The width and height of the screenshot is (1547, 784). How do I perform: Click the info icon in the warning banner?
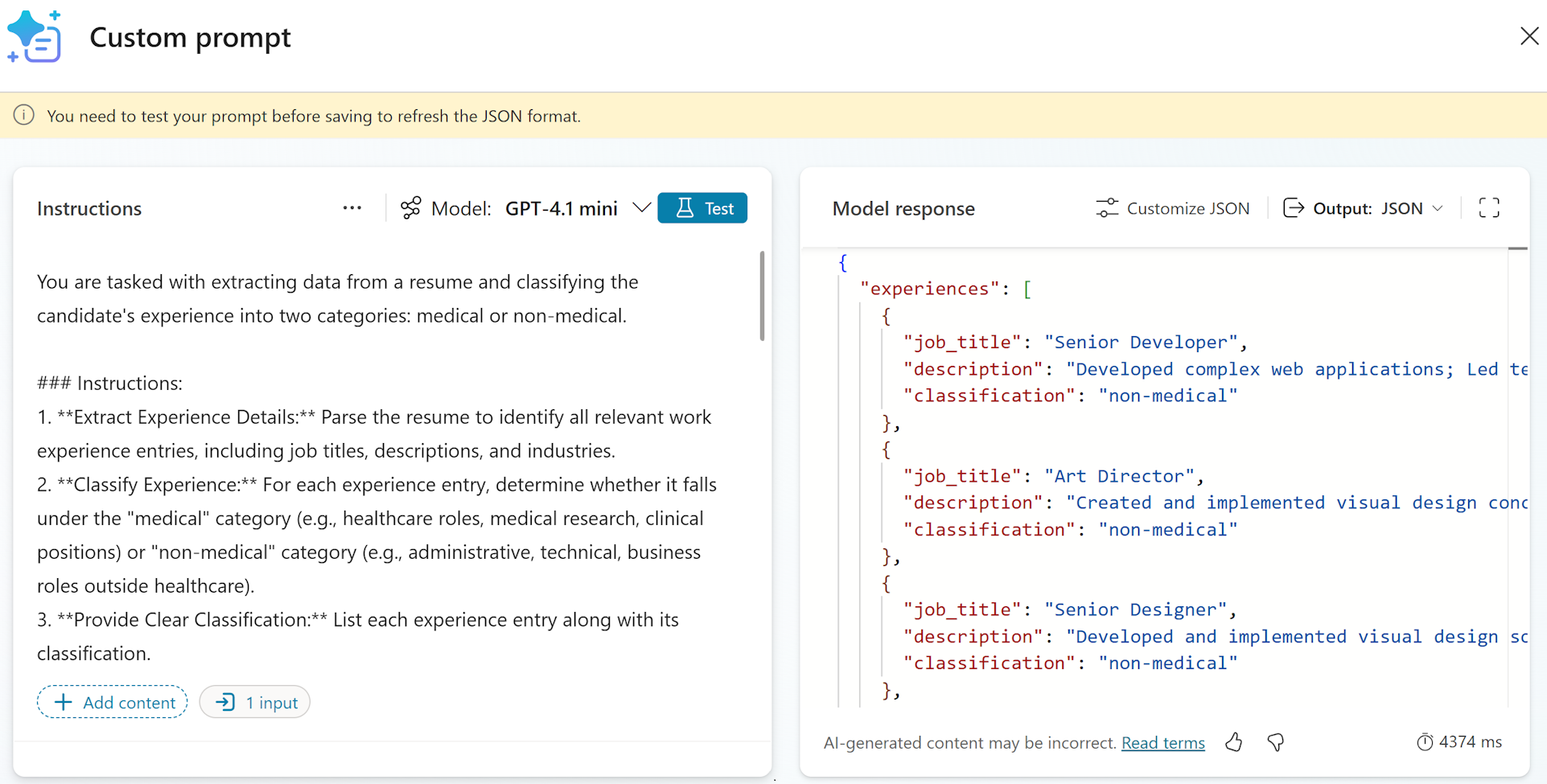pos(23,115)
